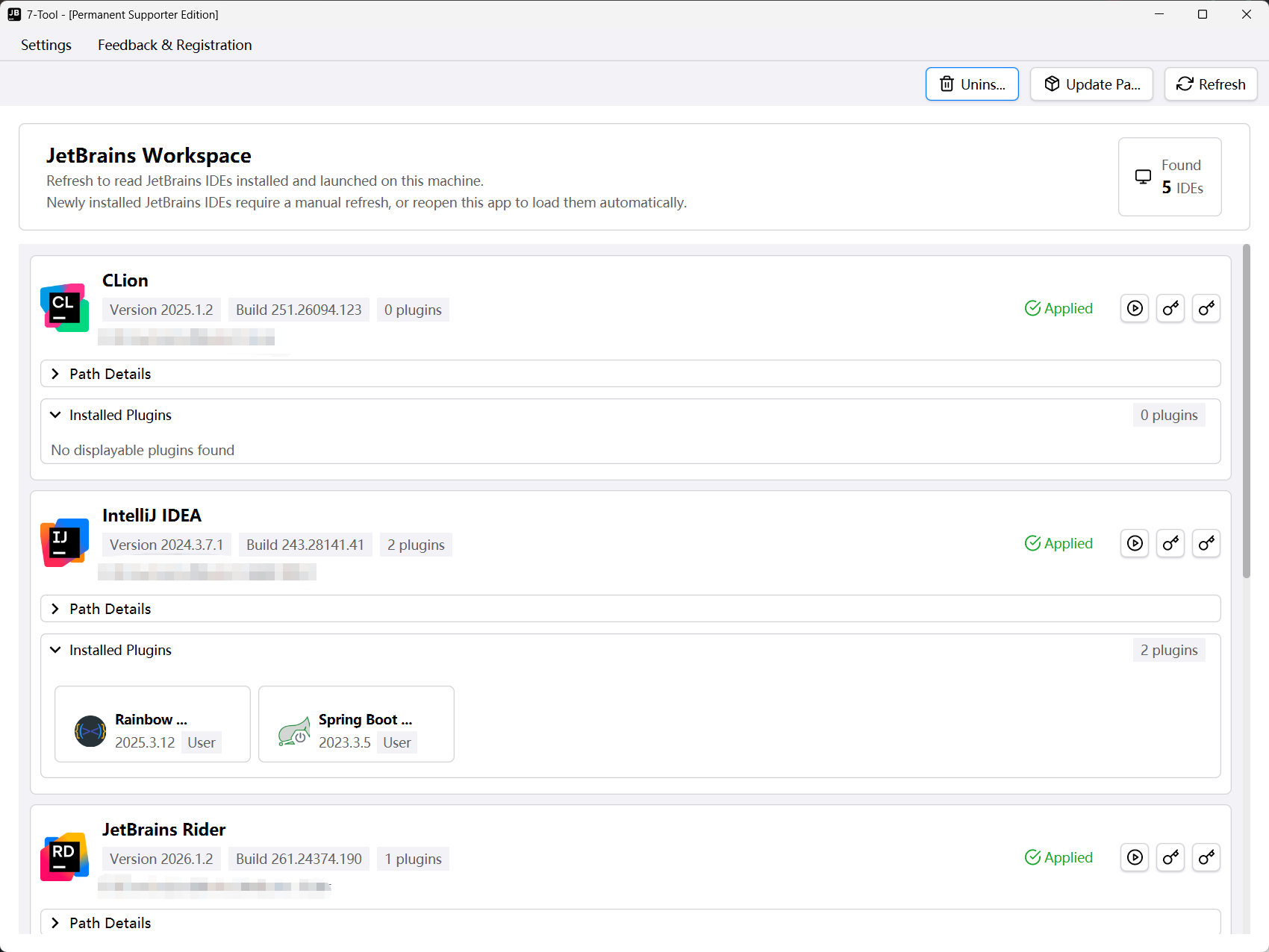
Task: Click the "Version 2025.1.2" tag
Action: 161,310
